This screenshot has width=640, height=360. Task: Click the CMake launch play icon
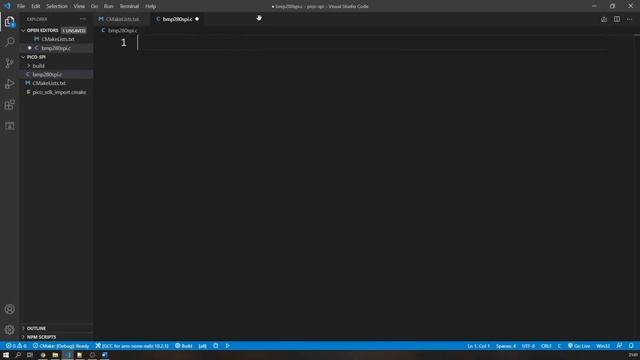228,346
